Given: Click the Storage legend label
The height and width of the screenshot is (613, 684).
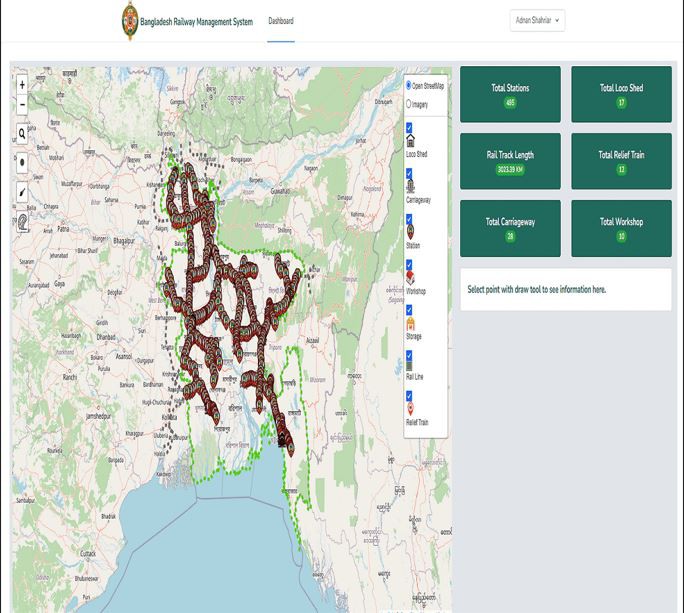Looking at the screenshot, I should (x=414, y=336).
